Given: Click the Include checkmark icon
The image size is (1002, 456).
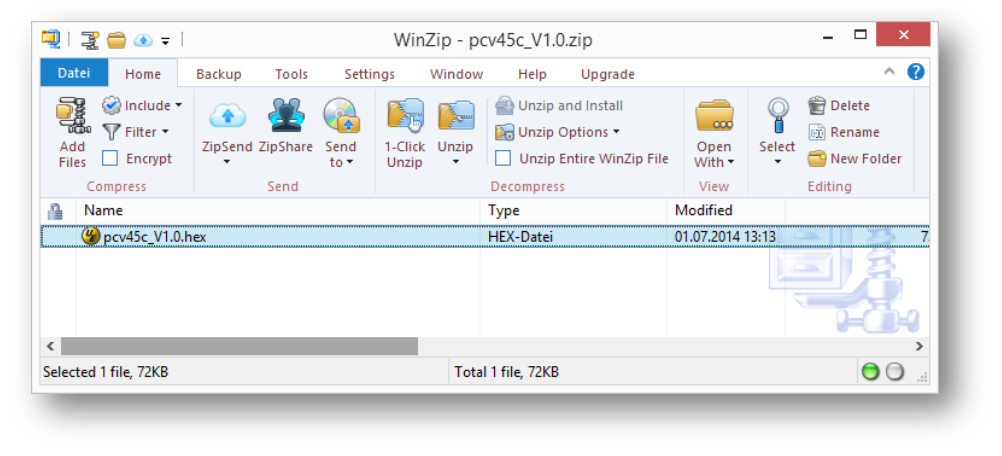Looking at the screenshot, I should click(111, 105).
